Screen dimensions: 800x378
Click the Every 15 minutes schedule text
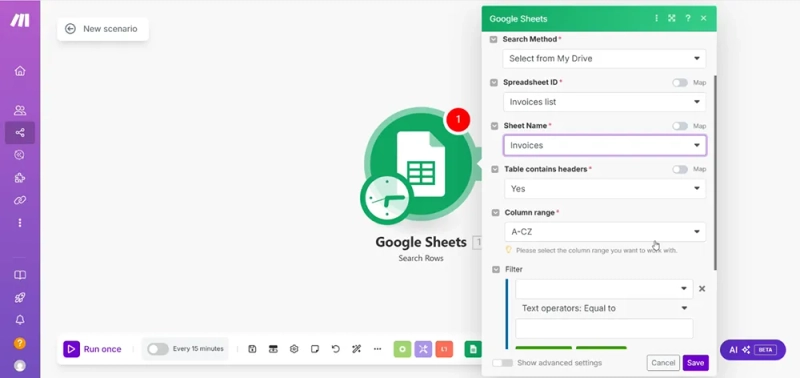coord(198,349)
